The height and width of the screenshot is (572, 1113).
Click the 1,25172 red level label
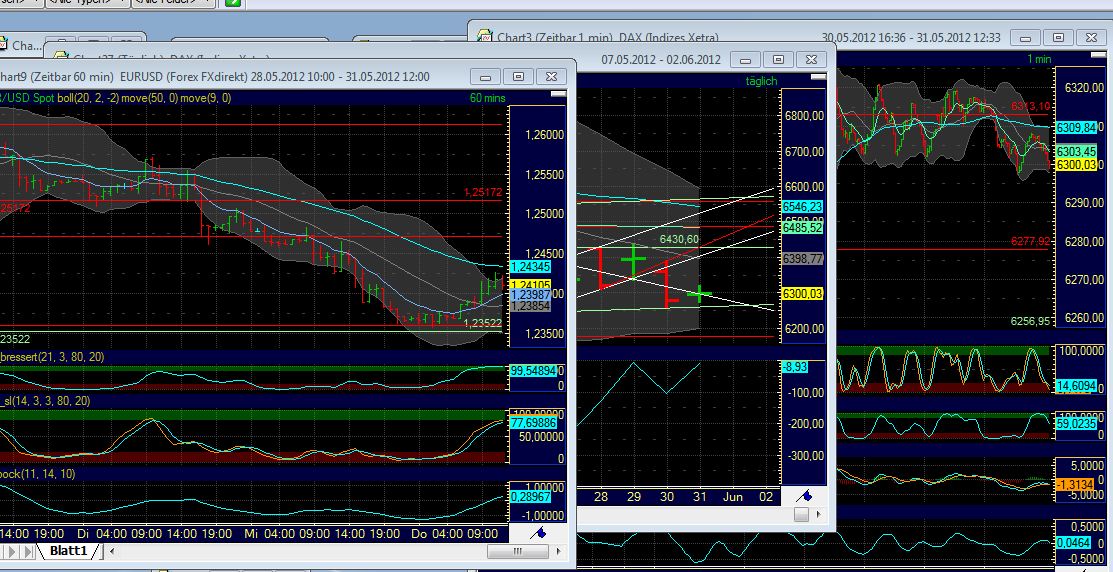483,192
